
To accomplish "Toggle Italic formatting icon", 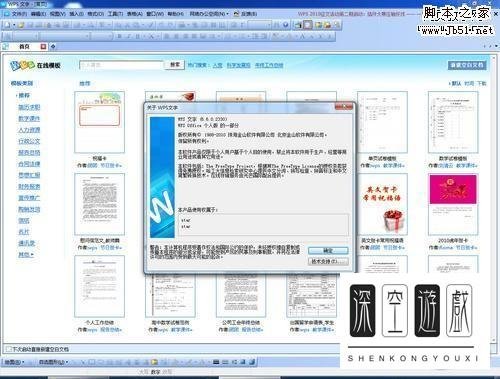I will tap(128, 36).
